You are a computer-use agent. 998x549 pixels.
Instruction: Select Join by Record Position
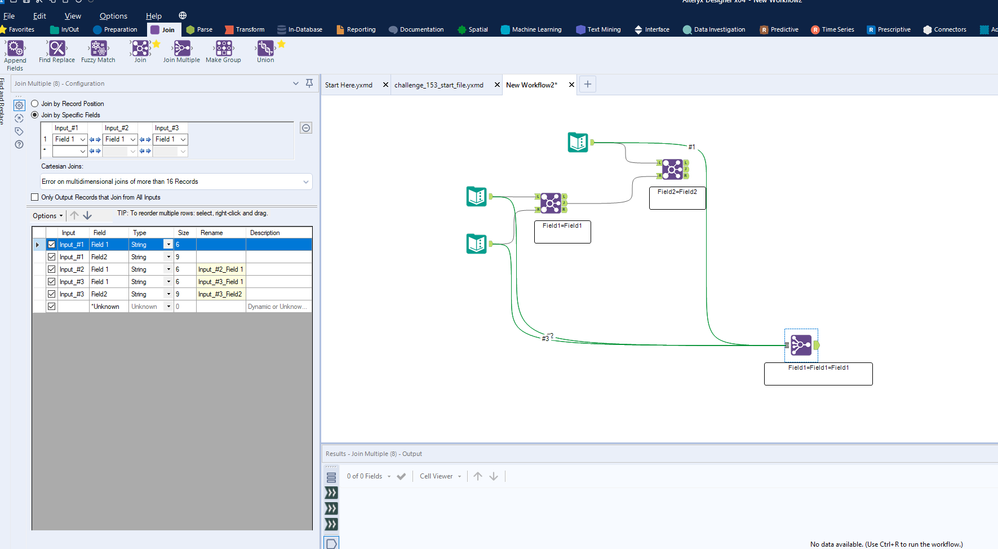tap(35, 103)
